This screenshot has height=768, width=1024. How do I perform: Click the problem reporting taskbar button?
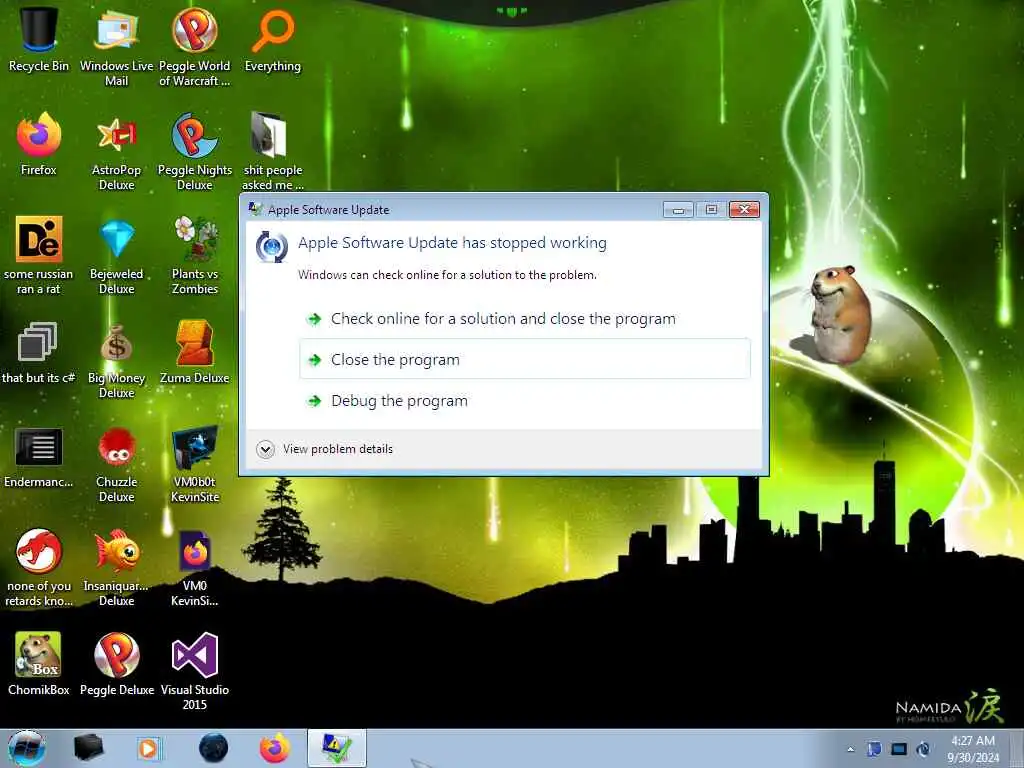[x=337, y=748]
